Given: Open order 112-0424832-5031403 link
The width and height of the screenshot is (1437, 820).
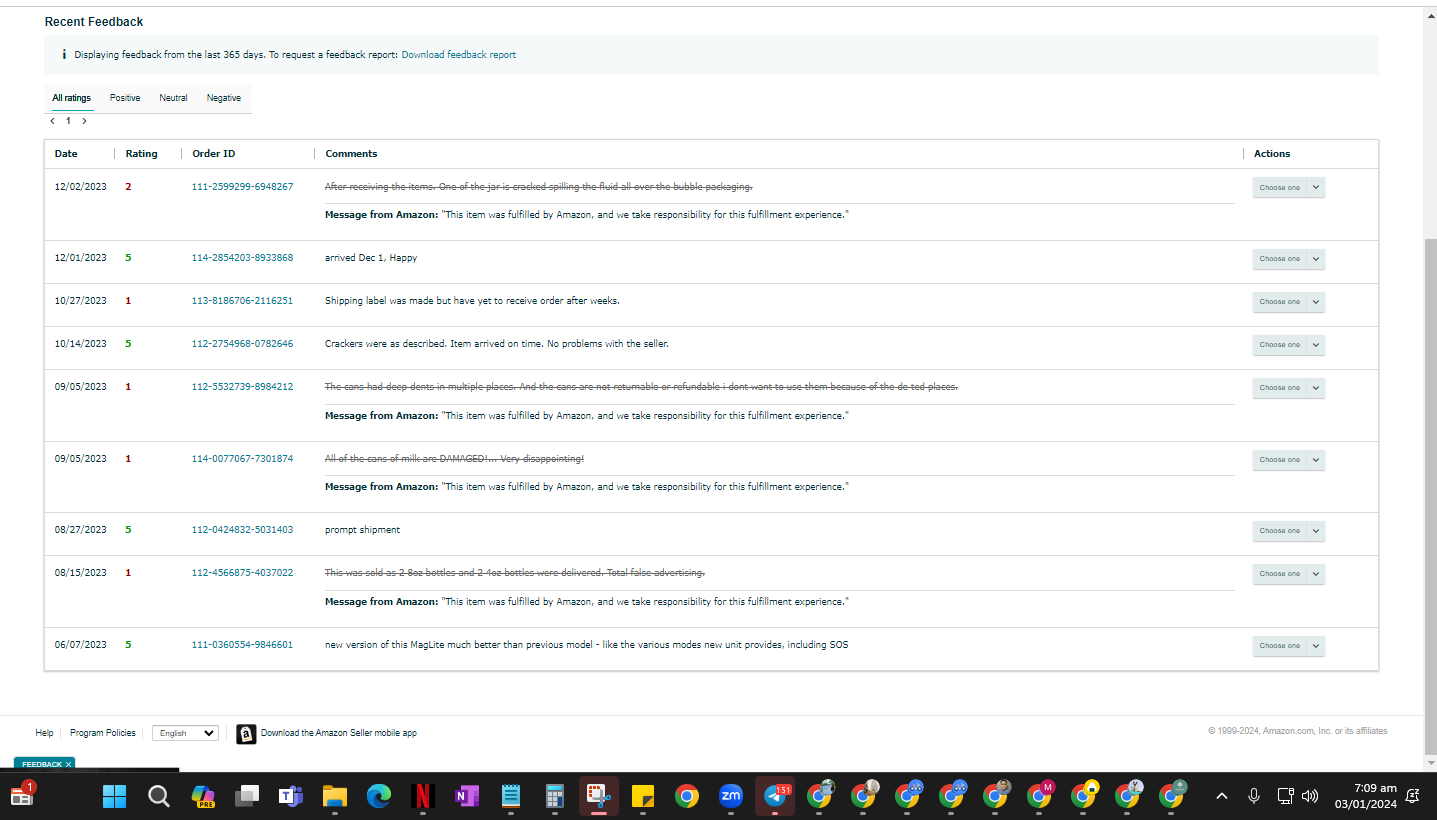Looking at the screenshot, I should tap(242, 530).
